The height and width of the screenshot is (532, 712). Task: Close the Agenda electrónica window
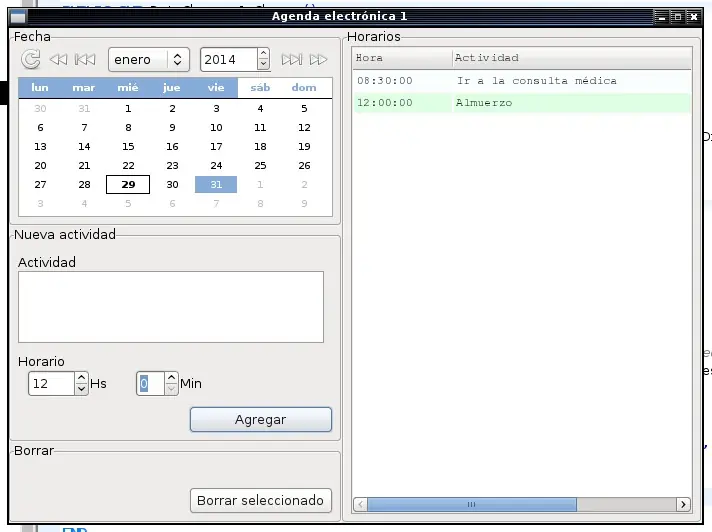click(x=694, y=17)
